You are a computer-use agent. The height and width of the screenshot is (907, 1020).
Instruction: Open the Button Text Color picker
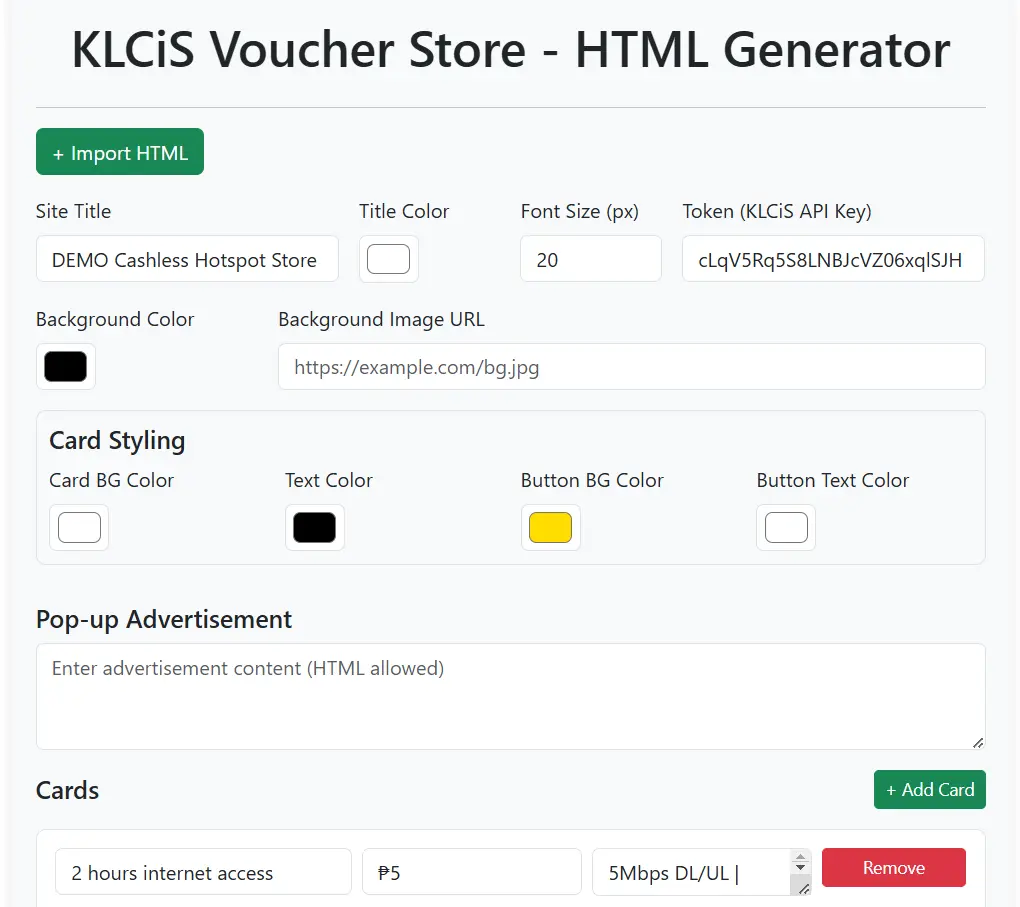pos(786,528)
